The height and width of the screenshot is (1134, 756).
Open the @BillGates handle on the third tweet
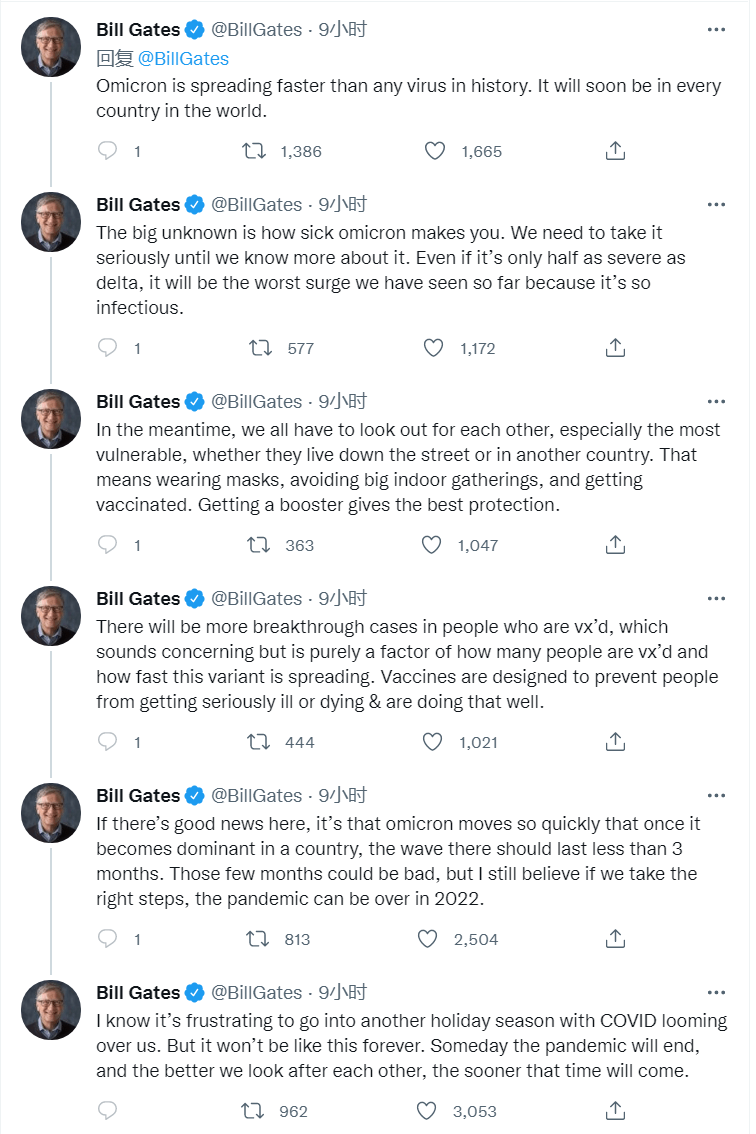point(257,401)
